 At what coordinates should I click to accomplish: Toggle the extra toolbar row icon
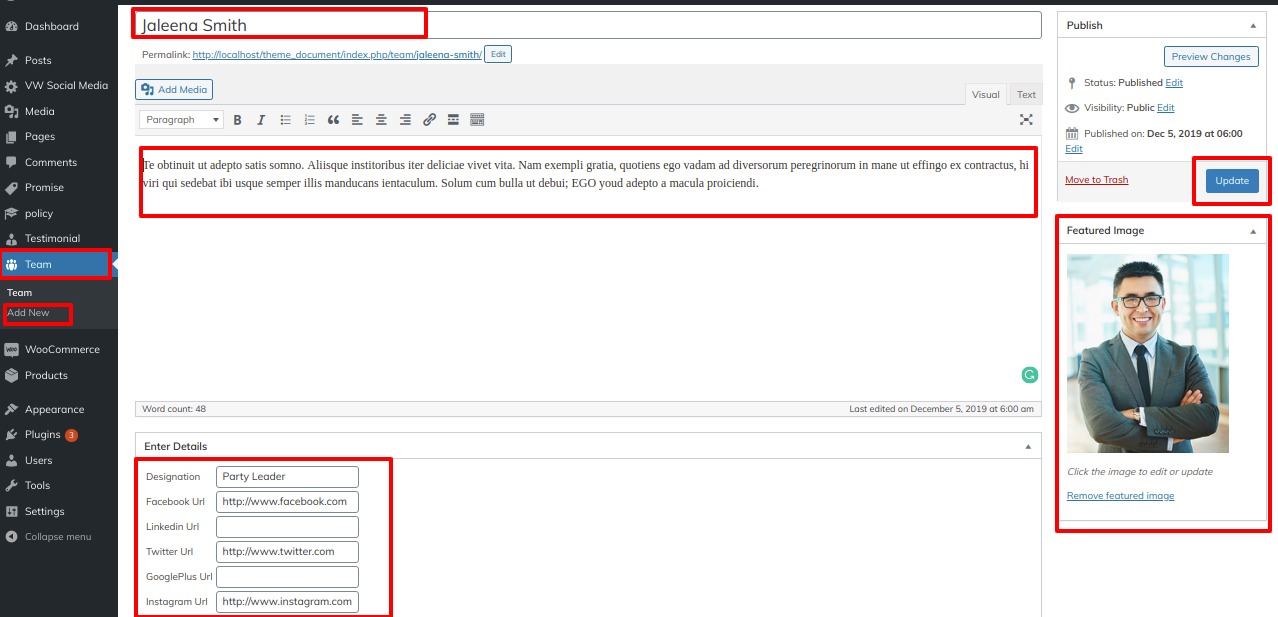pos(477,120)
